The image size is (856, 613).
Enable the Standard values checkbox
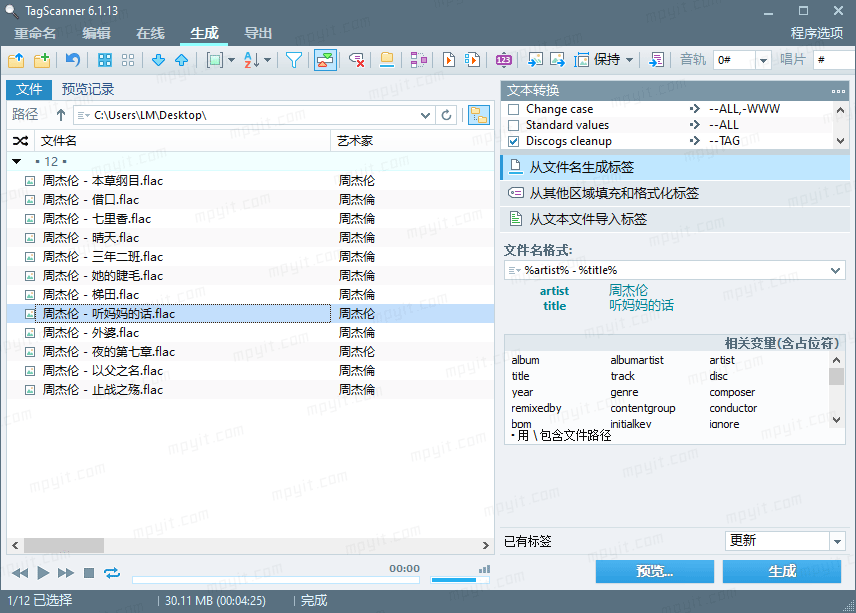[x=513, y=126]
